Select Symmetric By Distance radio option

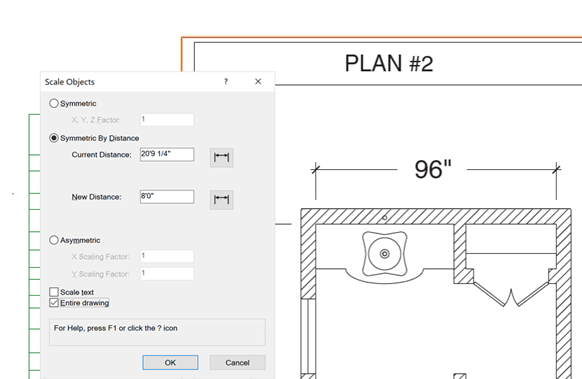[x=54, y=138]
